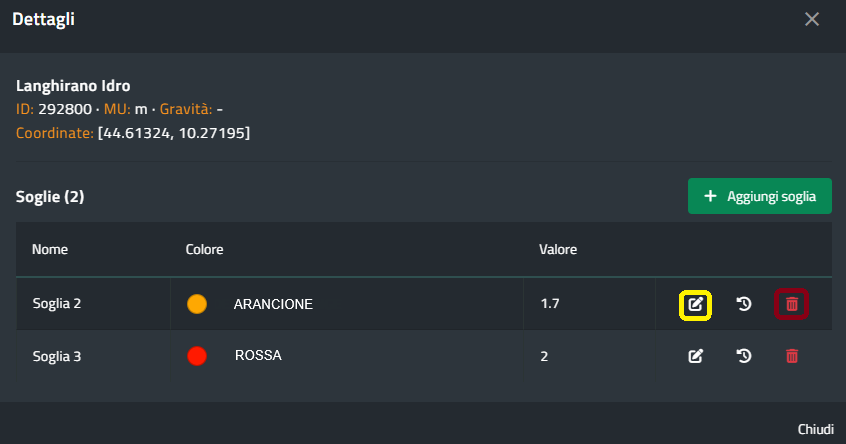The height and width of the screenshot is (444, 846).
Task: Click the ARANCIONE color label
Action: click(273, 304)
